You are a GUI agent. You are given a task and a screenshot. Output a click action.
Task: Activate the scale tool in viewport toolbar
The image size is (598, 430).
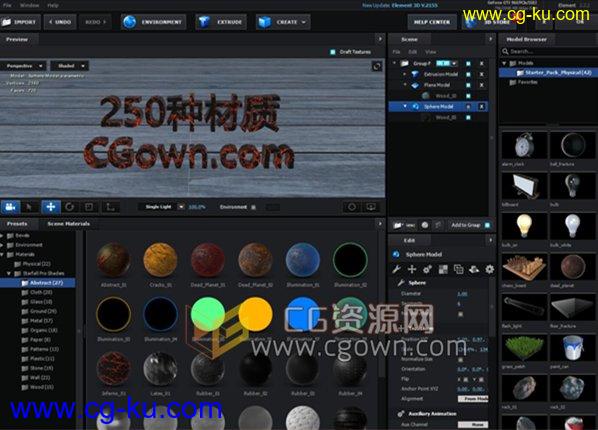point(89,207)
